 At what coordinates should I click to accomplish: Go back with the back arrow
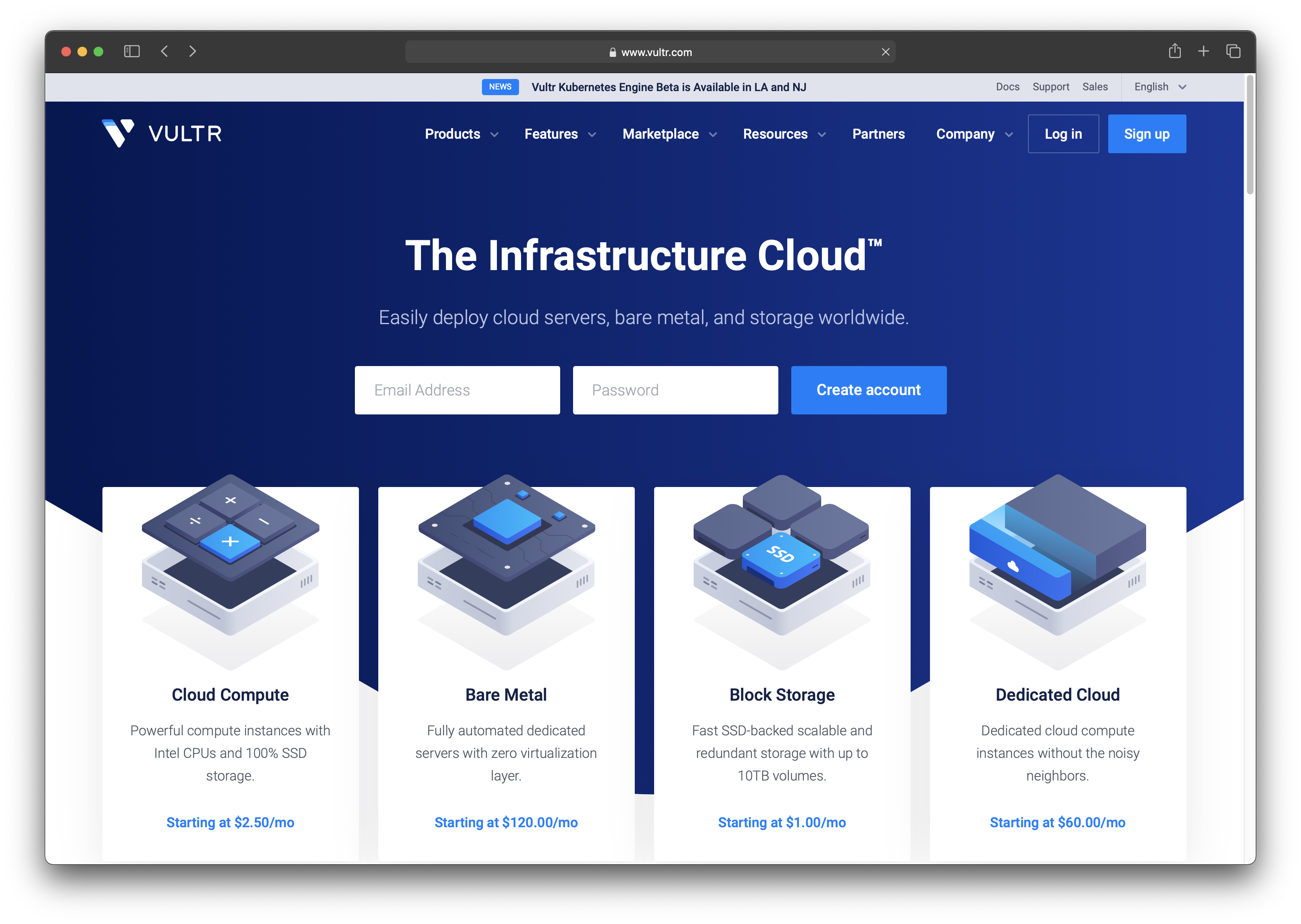pyautogui.click(x=165, y=51)
